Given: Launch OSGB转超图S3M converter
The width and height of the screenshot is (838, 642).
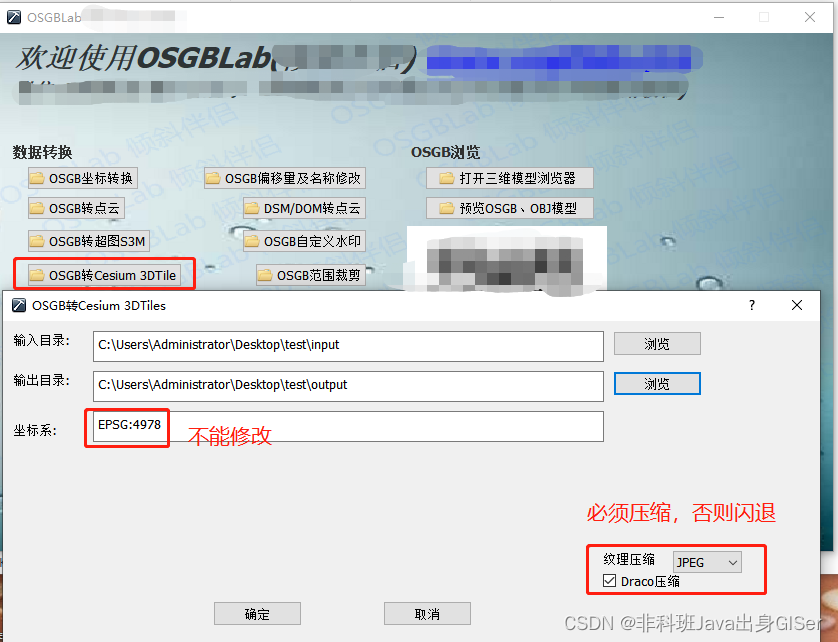Looking at the screenshot, I should [x=89, y=241].
